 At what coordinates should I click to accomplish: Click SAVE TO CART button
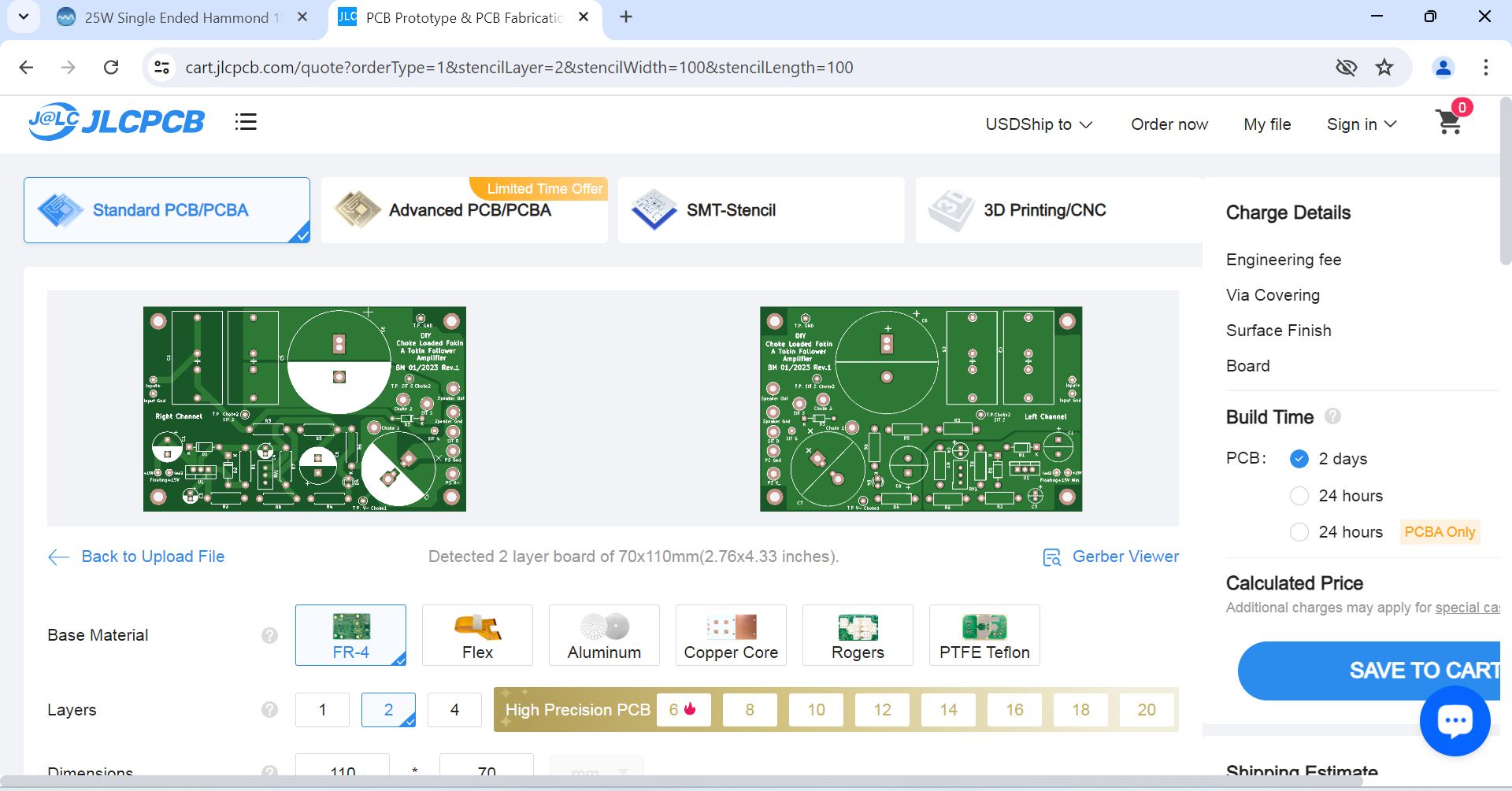point(1370,671)
